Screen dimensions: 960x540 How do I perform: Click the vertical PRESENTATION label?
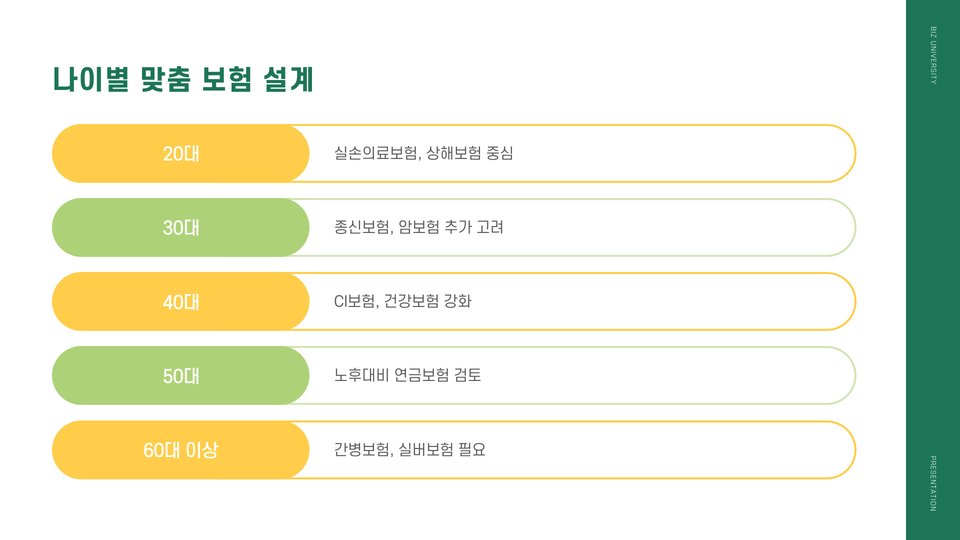pos(933,483)
